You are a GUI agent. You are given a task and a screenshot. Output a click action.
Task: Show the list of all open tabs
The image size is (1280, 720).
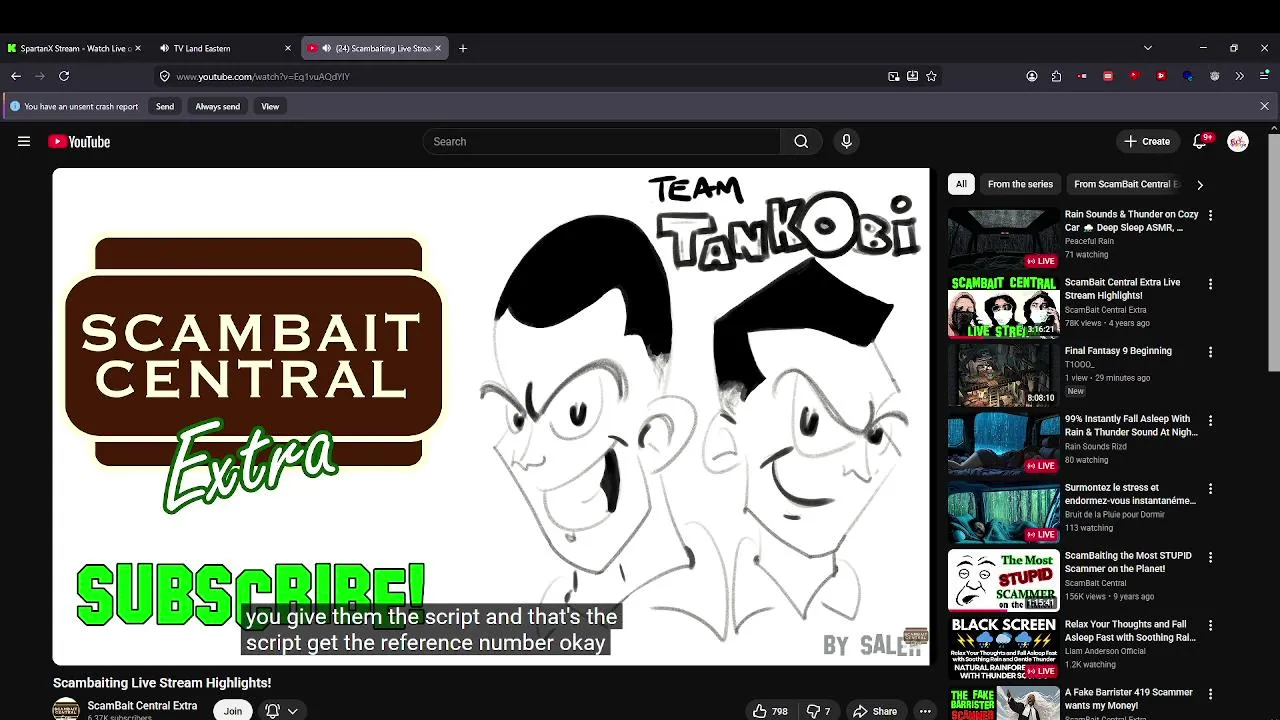tap(1148, 48)
